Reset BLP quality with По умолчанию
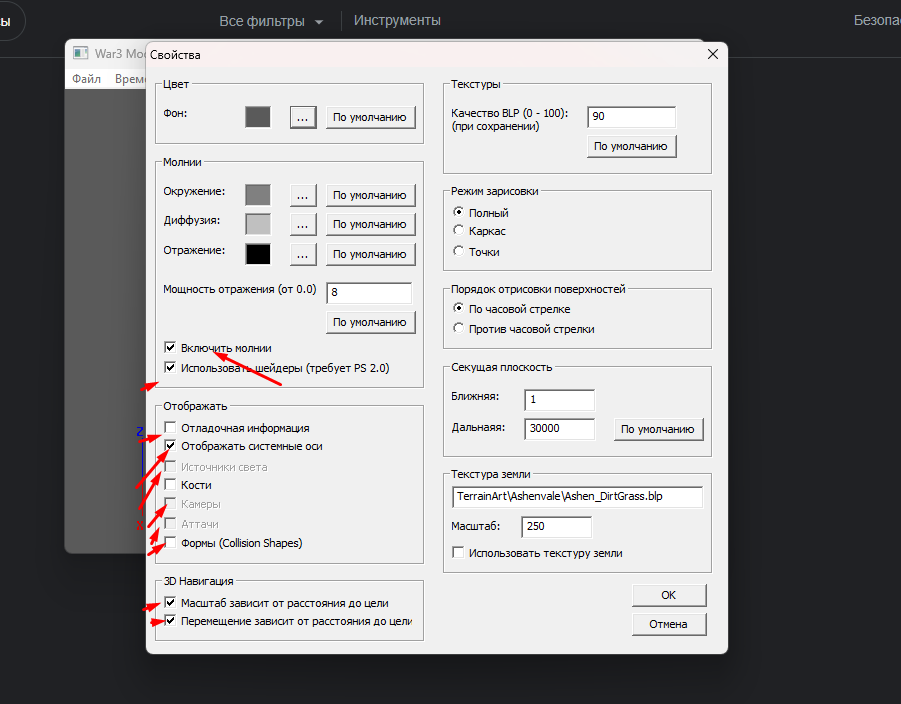Image resolution: width=901 pixels, height=704 pixels. (631, 147)
